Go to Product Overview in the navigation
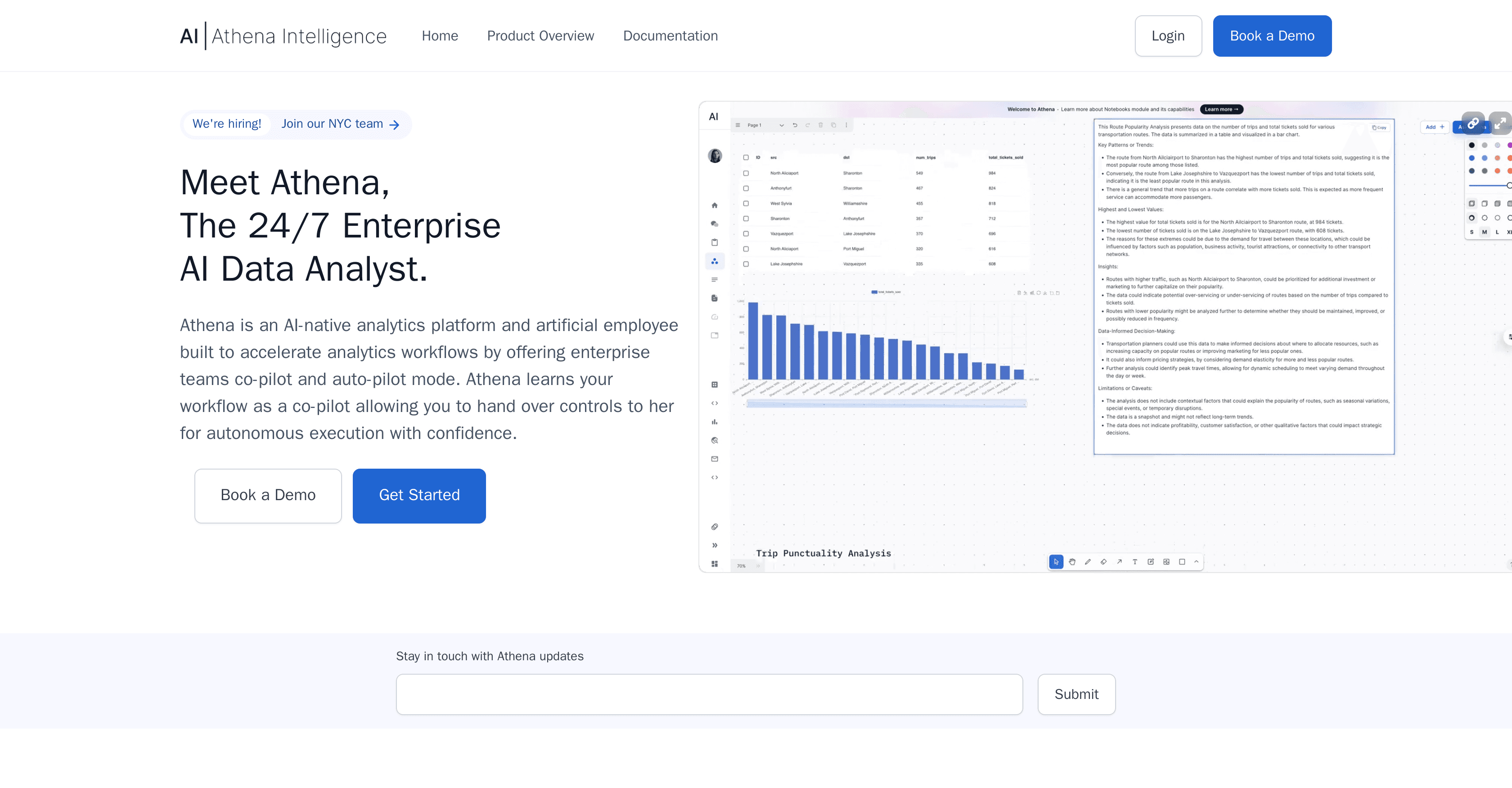This screenshot has height=788, width=1512. click(x=540, y=36)
